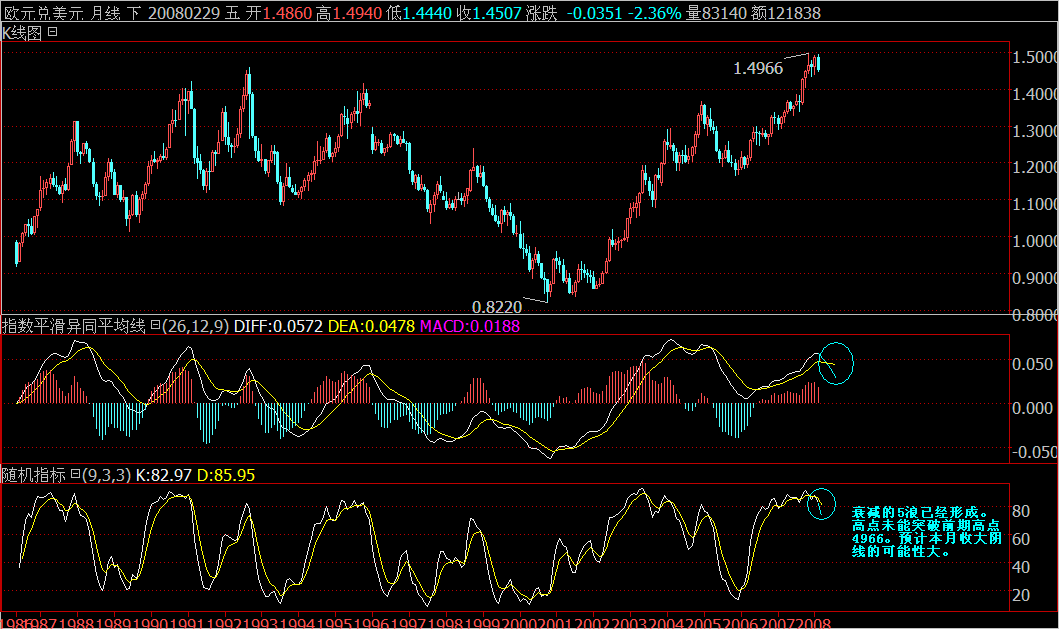Click the close price 1.4507
The image size is (1059, 629).
tap(497, 13)
